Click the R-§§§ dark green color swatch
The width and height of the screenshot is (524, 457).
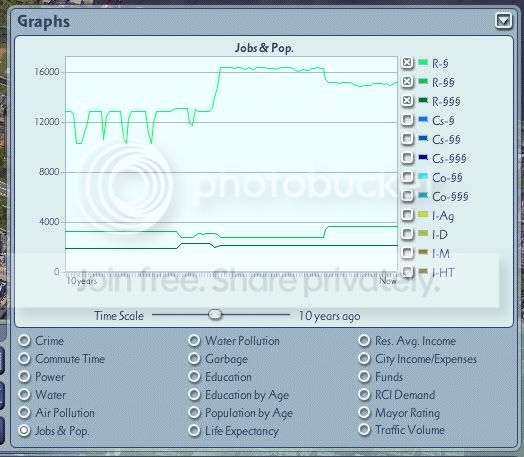tap(423, 100)
